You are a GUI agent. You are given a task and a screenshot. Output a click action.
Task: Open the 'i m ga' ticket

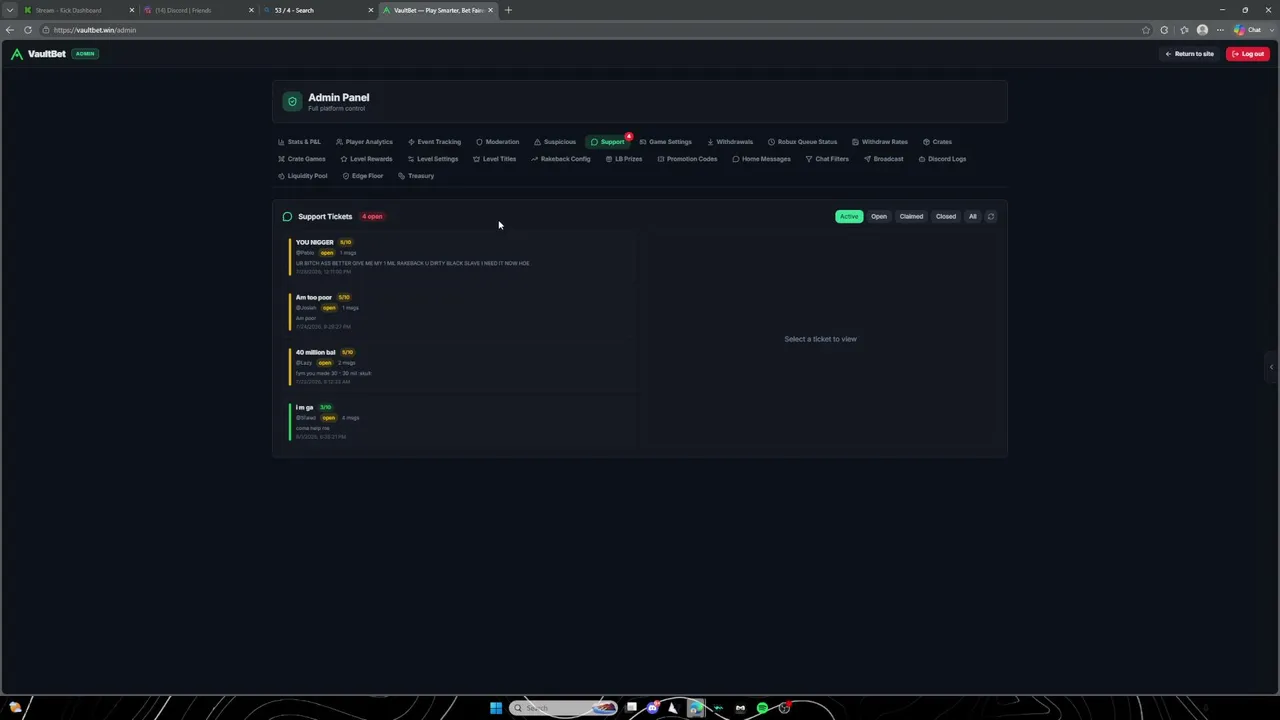pos(460,421)
